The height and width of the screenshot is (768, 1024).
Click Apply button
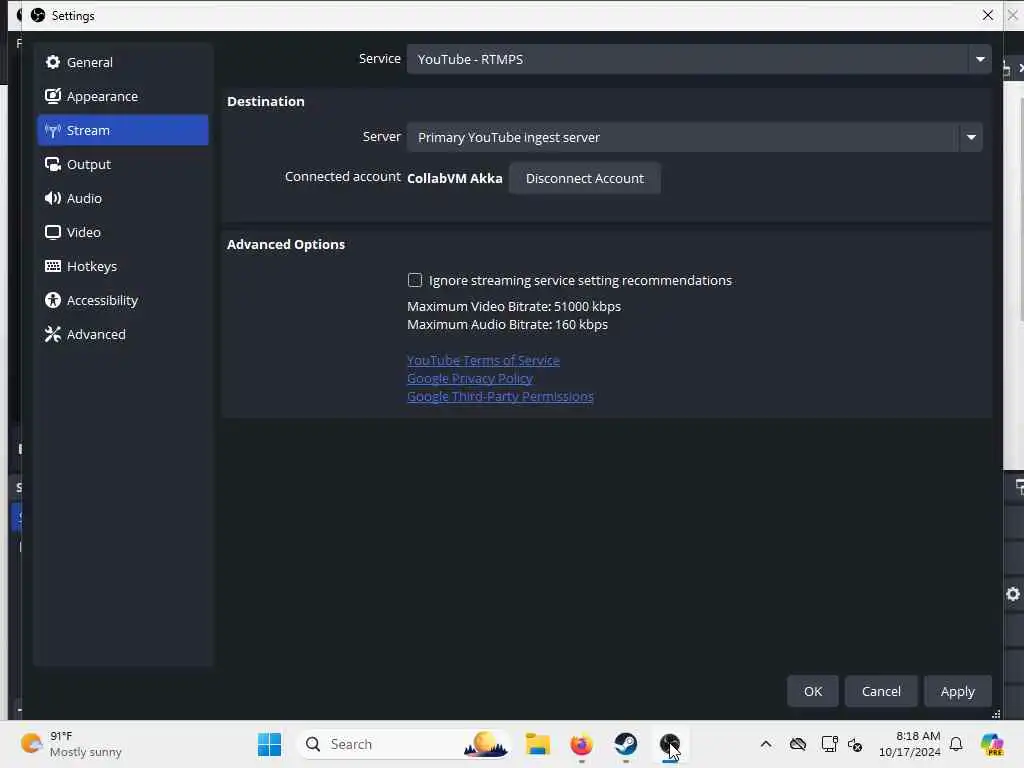[957, 691]
